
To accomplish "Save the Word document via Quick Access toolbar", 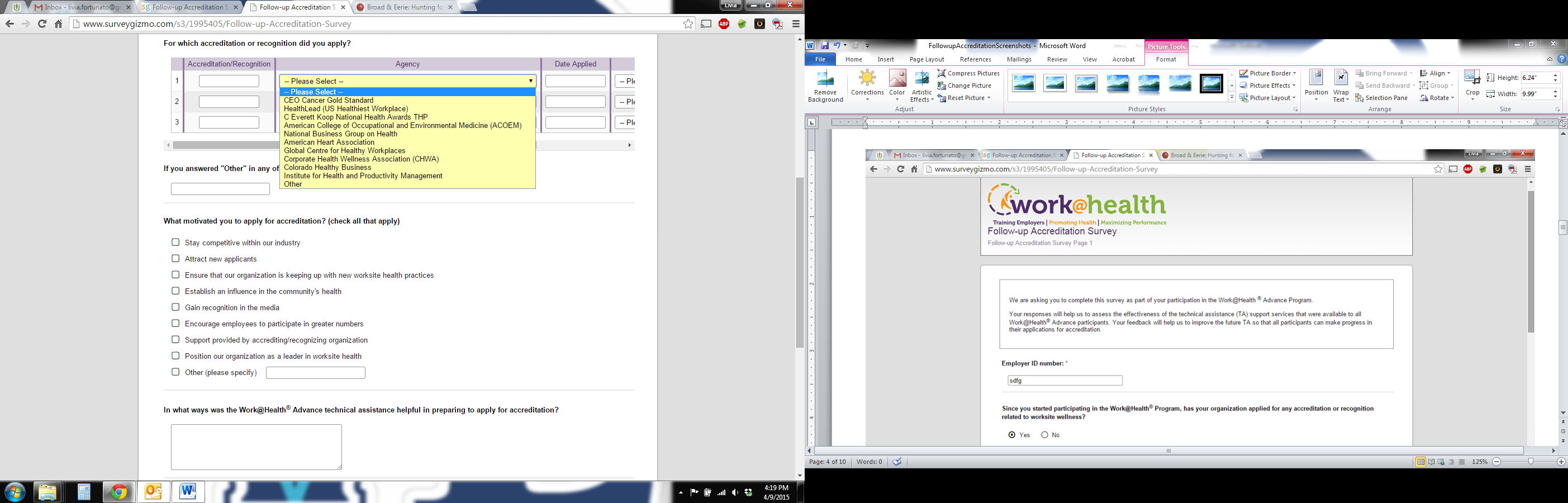I will click(824, 45).
